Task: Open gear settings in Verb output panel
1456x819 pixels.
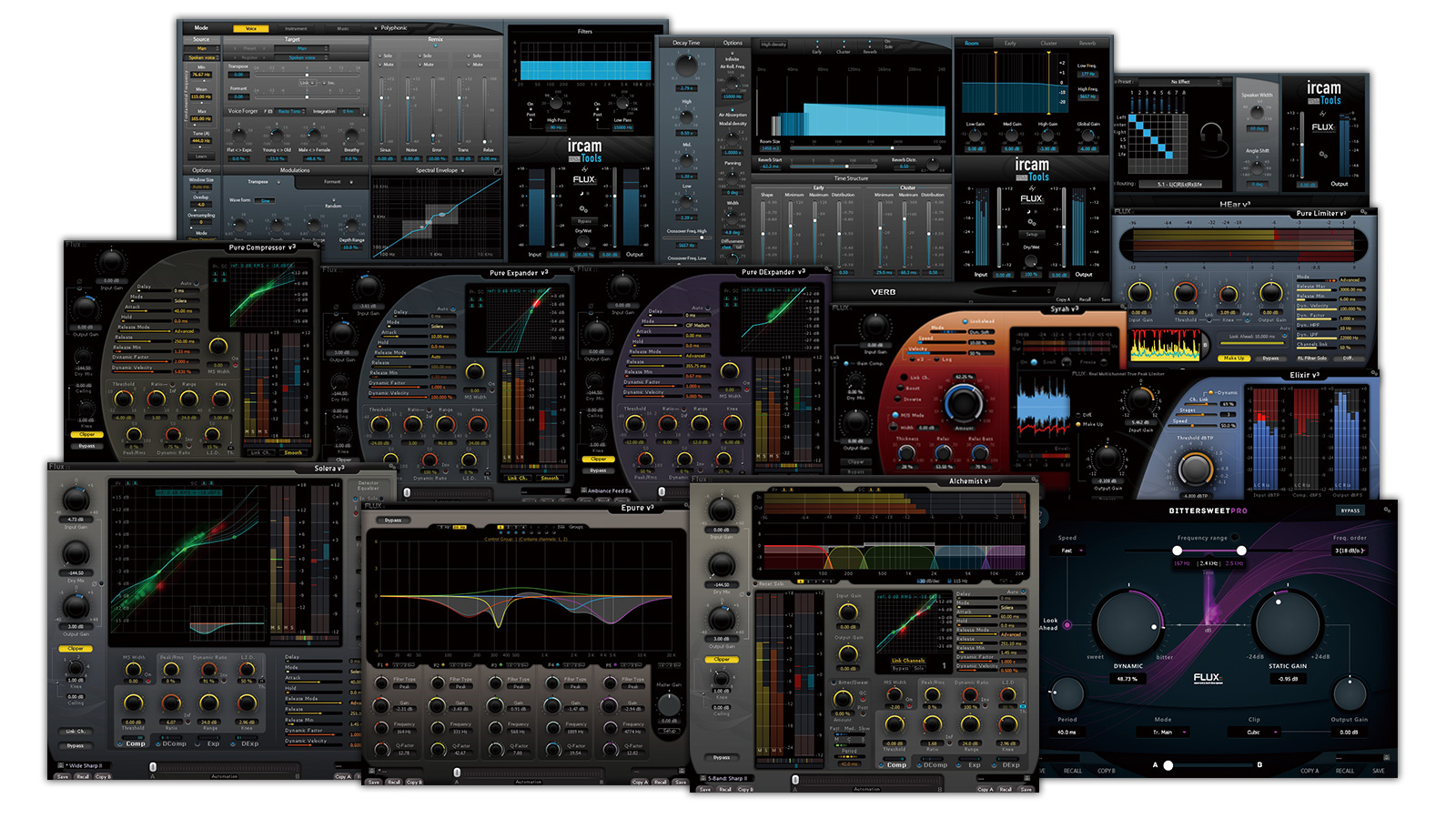Action: pyautogui.click(x=1031, y=223)
